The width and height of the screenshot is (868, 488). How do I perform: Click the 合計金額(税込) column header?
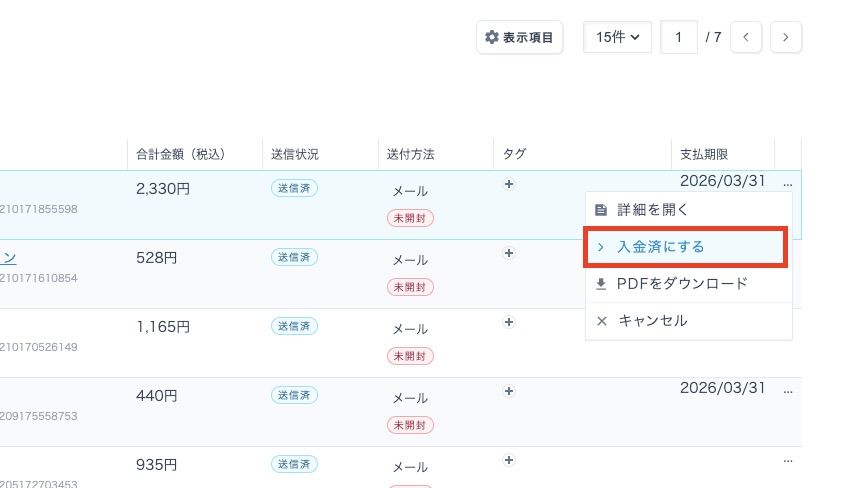[181, 154]
